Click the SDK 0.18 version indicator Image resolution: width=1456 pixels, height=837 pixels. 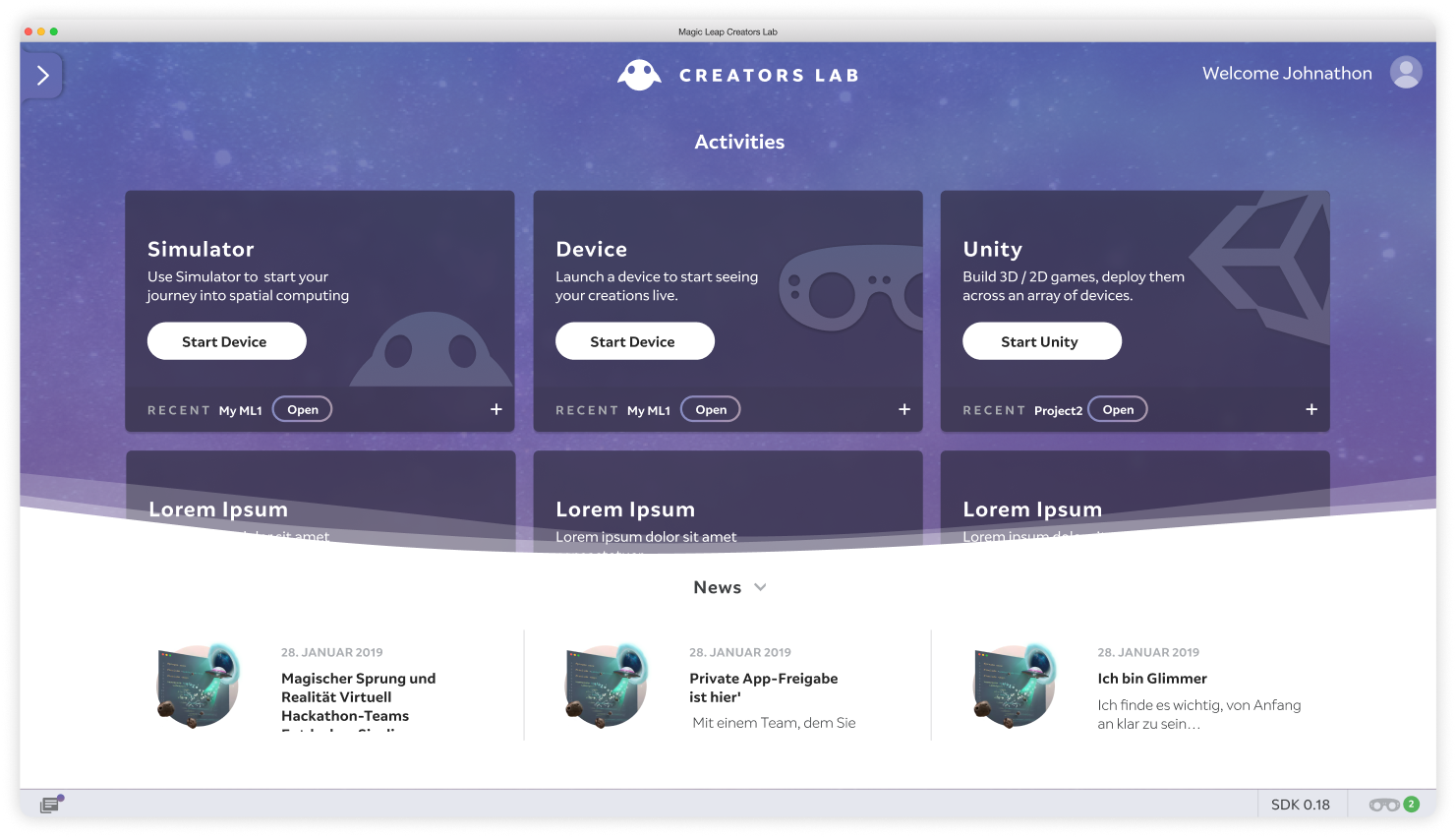click(x=1300, y=805)
